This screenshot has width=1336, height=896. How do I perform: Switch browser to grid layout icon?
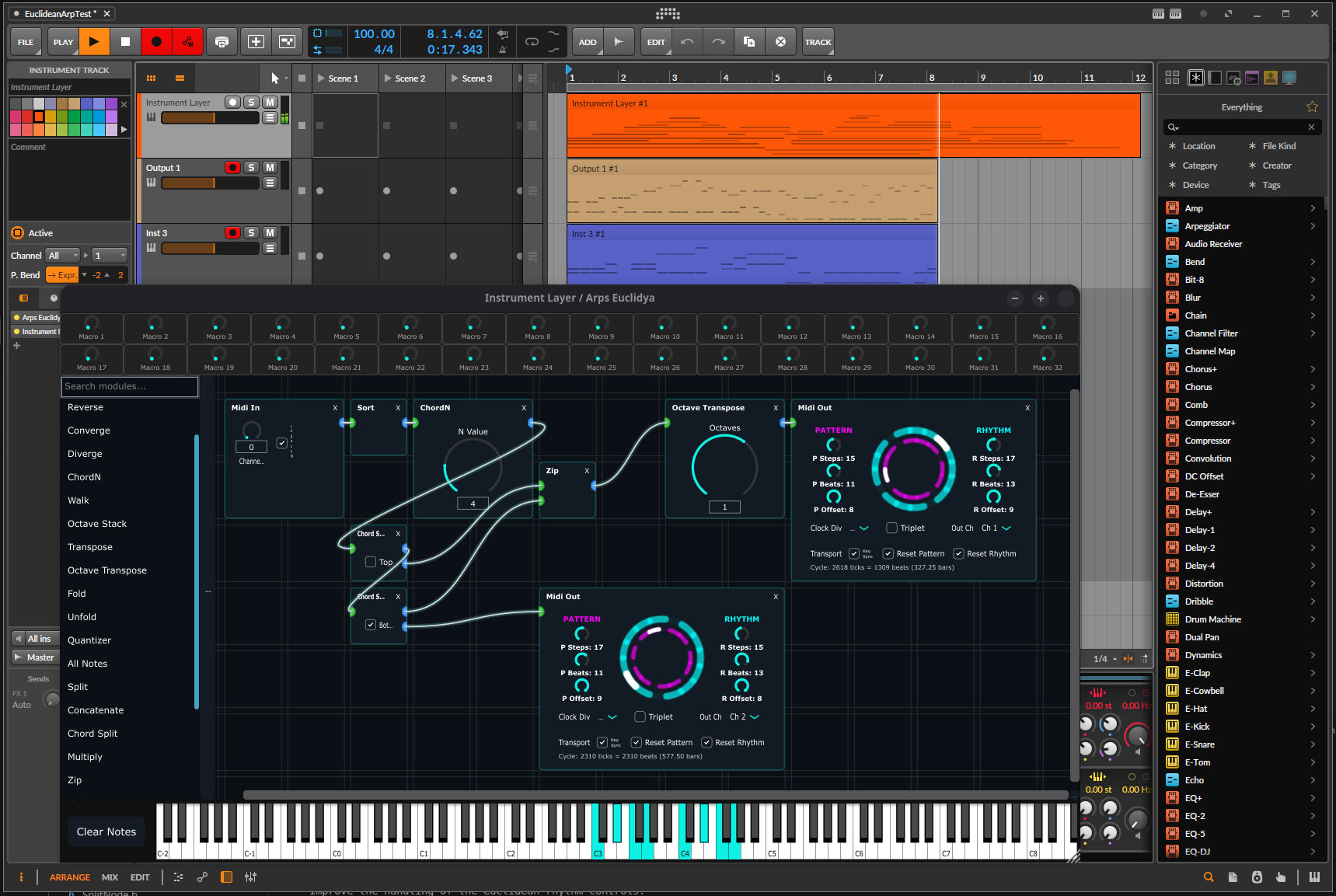pos(1172,78)
